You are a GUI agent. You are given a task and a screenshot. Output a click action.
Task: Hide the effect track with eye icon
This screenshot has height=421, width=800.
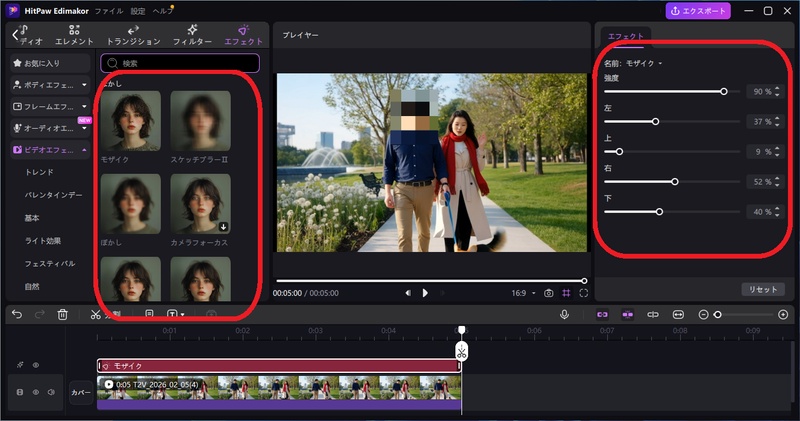36,365
